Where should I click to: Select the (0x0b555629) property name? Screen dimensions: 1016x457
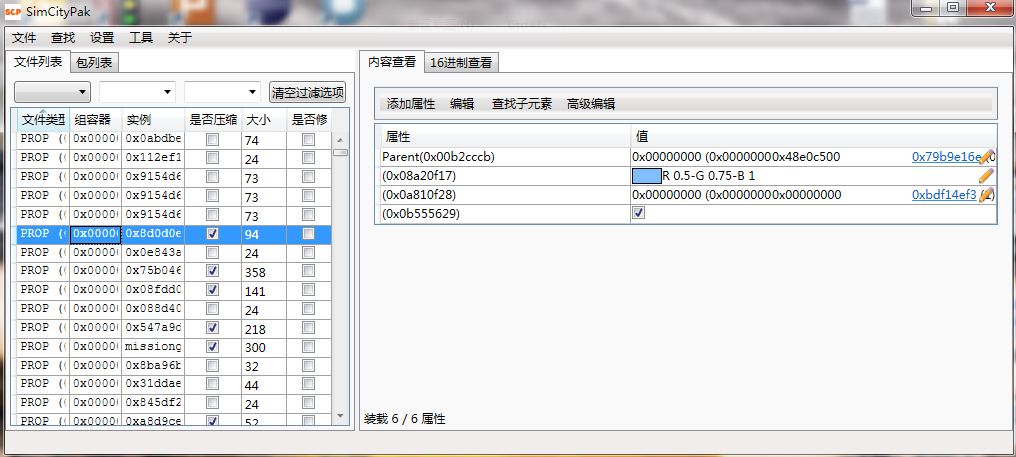click(x=421, y=213)
